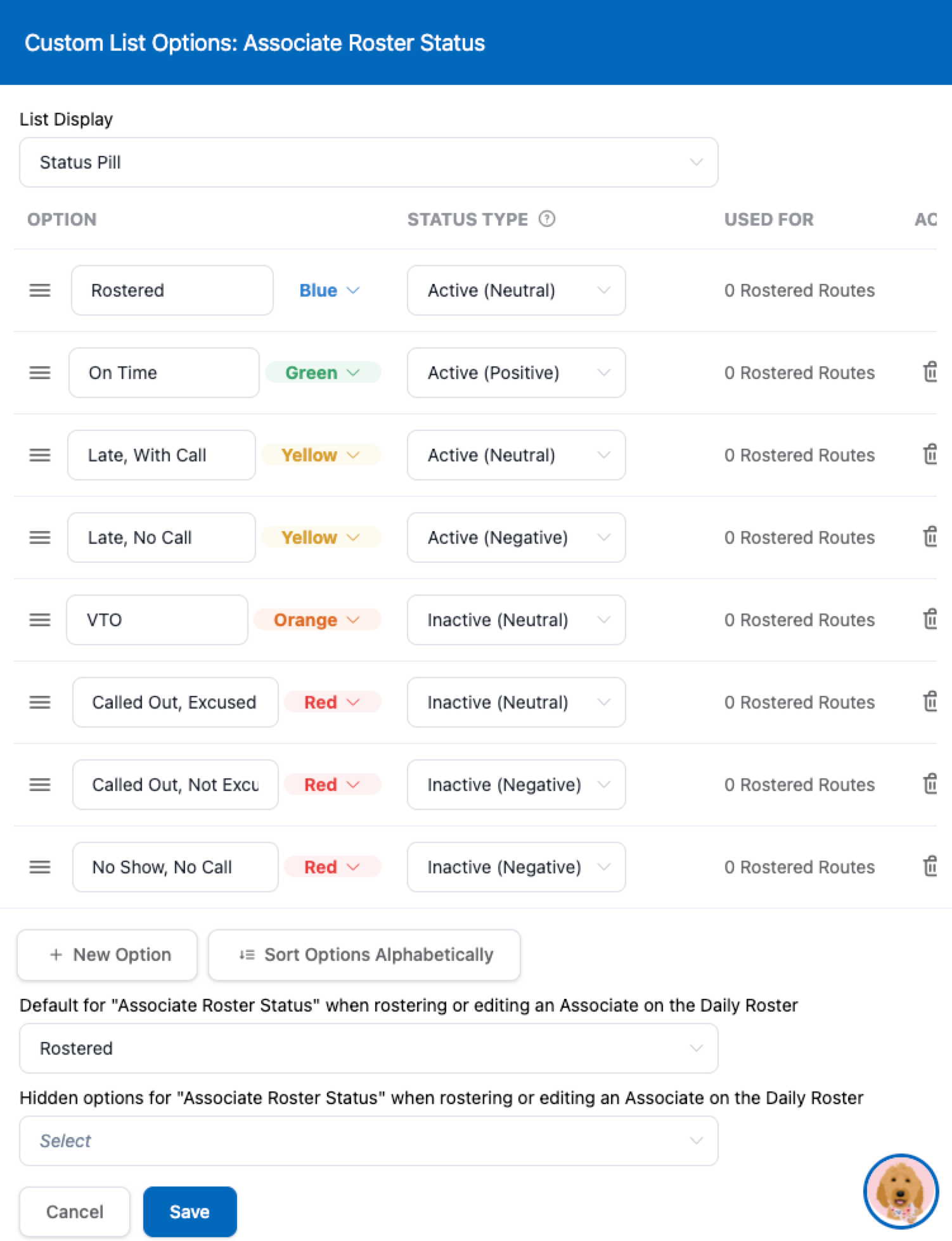Remove the VTO option via trash icon
This screenshot has height=1241, width=952.
click(x=929, y=619)
